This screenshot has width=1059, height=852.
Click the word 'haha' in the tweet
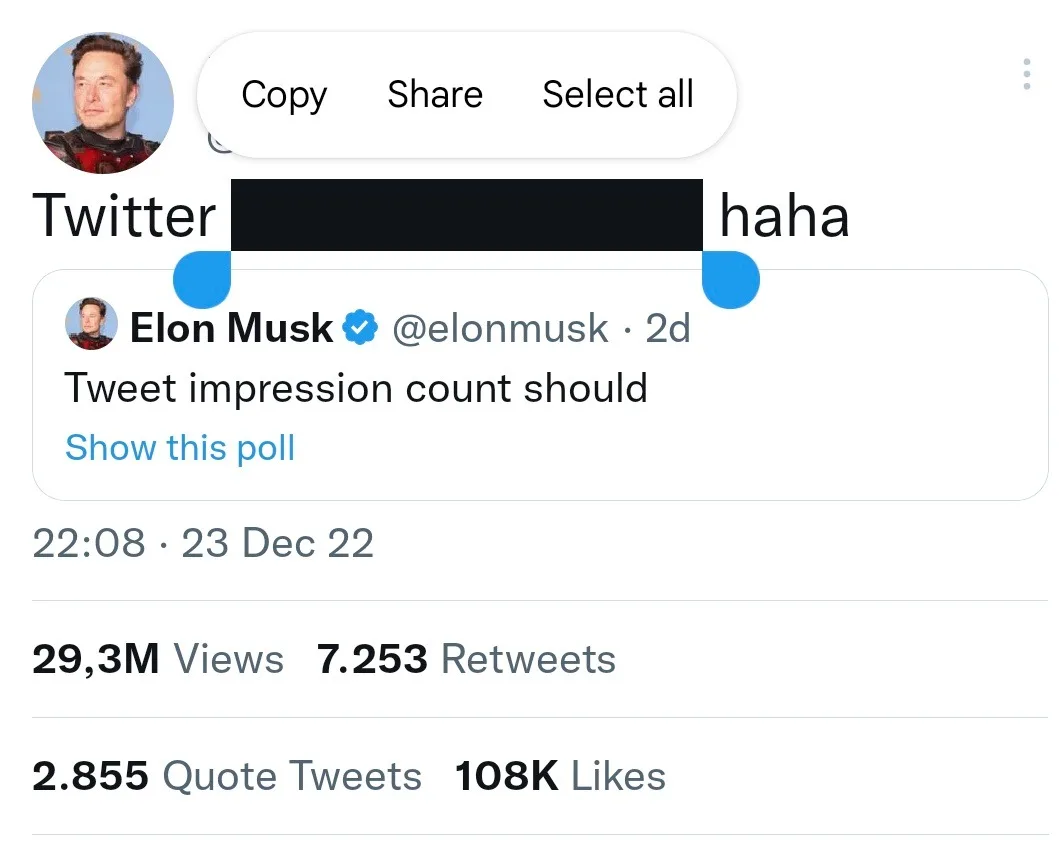784,216
